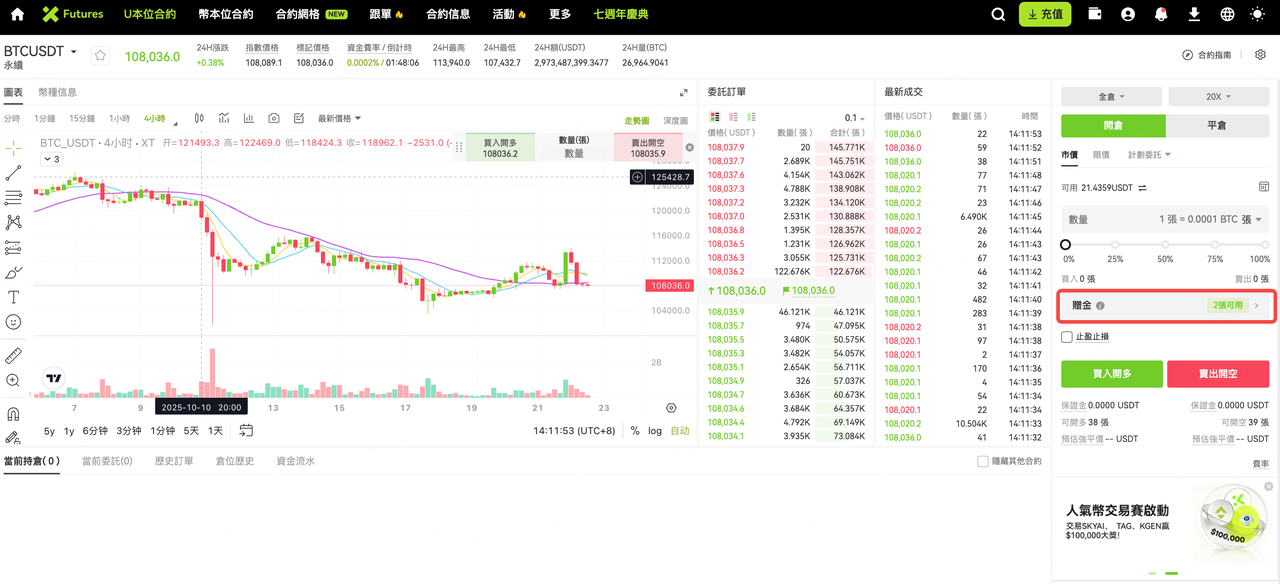Select the 限價 limit order tab
1280x584 pixels.
click(1101, 155)
